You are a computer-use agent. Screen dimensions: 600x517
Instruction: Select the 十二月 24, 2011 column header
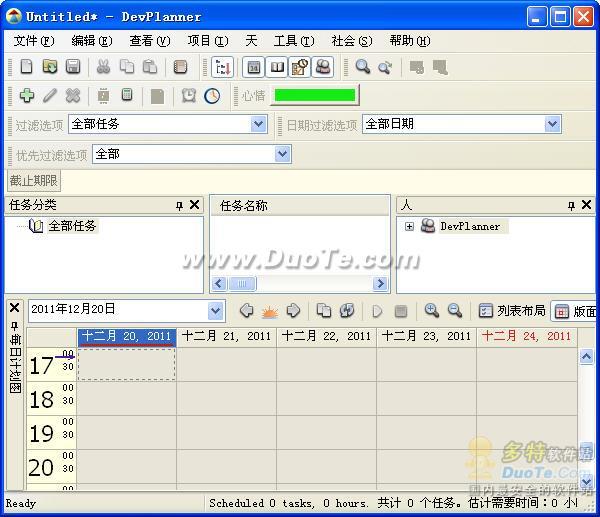[526, 337]
